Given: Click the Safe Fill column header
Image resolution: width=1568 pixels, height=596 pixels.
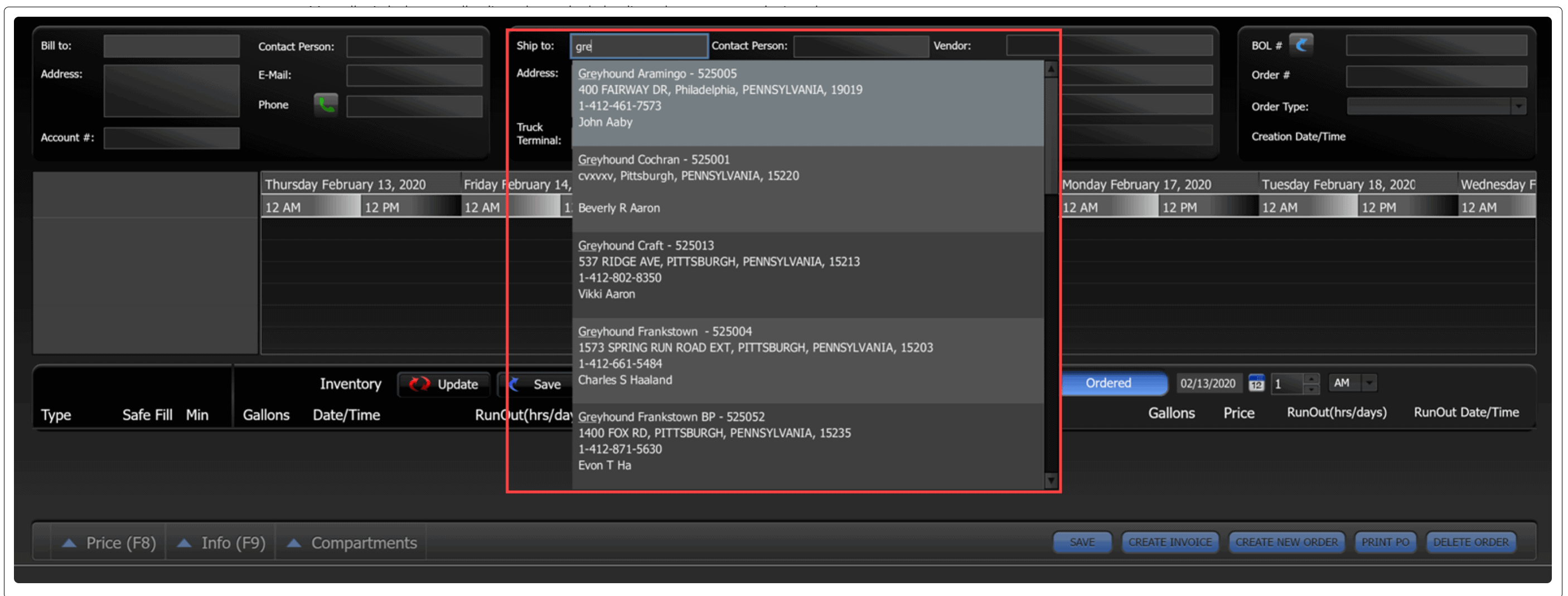Looking at the screenshot, I should coord(147,415).
